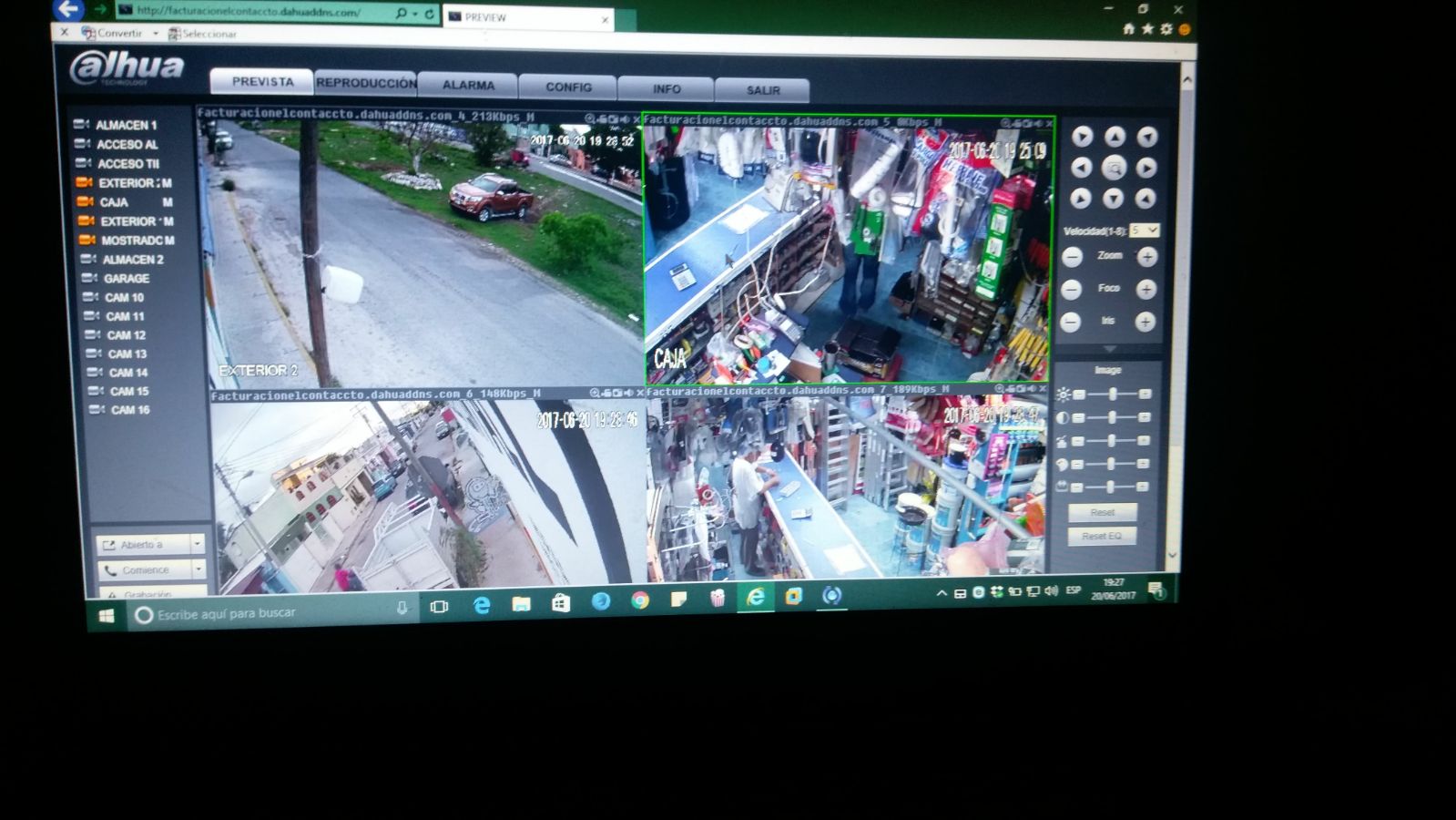Click the Reset EQ button
The width and height of the screenshot is (1456, 820).
coord(1102,536)
